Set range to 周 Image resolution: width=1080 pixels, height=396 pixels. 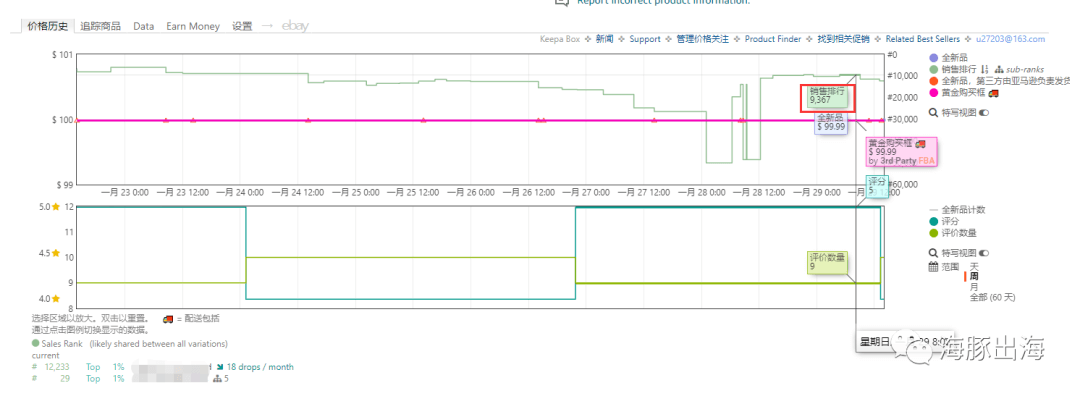tap(974, 276)
